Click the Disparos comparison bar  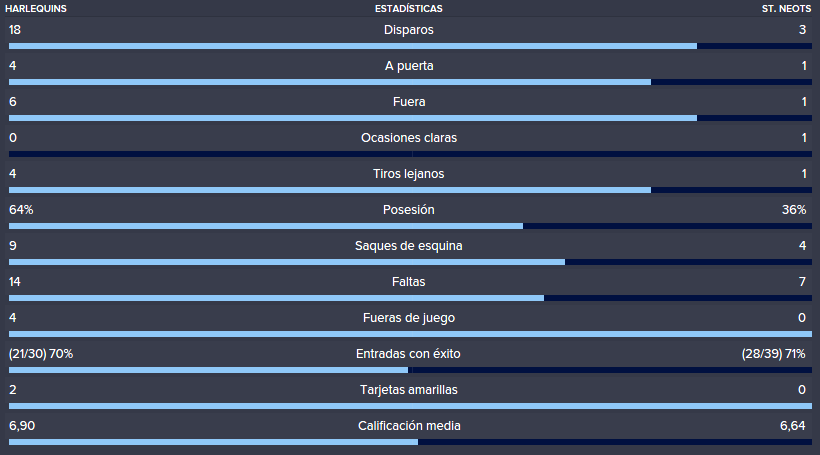410,46
